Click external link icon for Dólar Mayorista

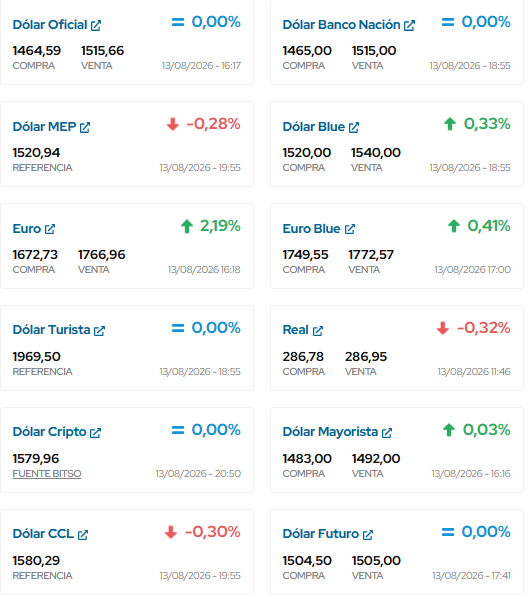[x=387, y=433]
